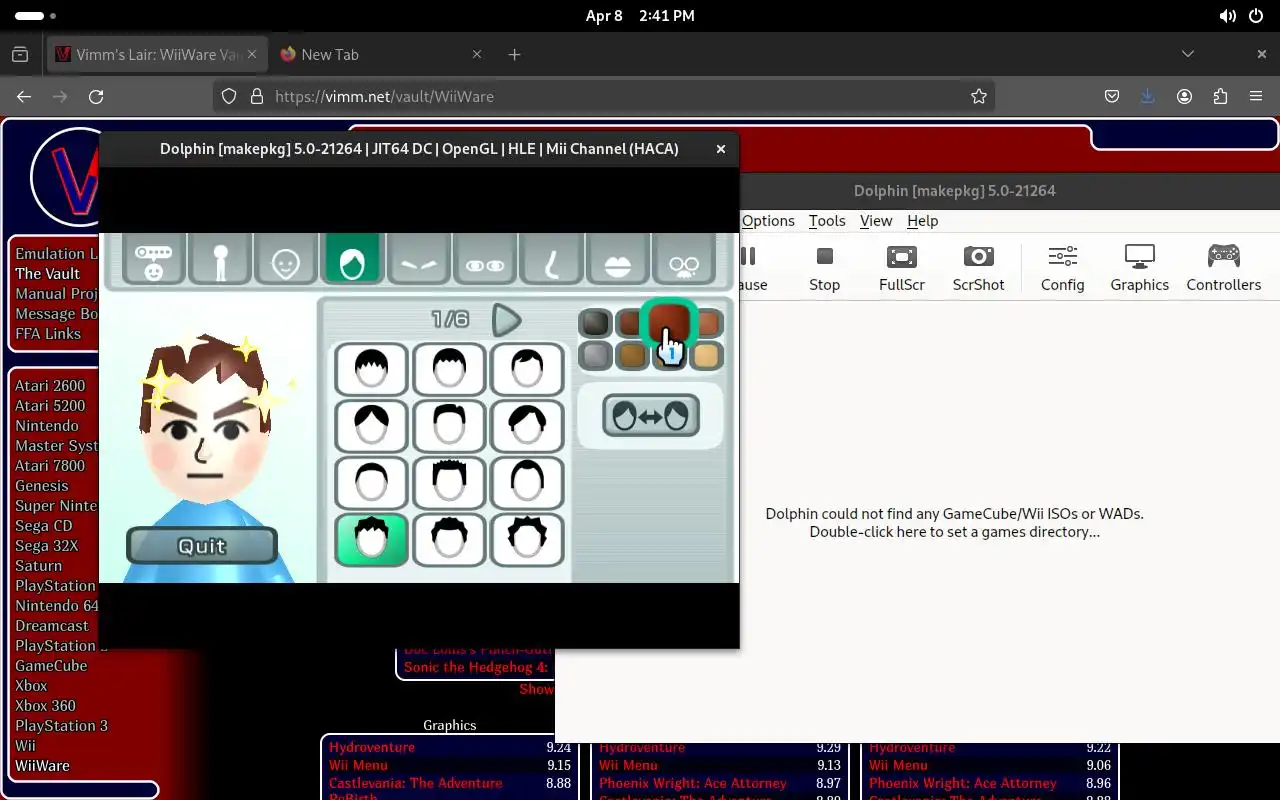The width and height of the screenshot is (1280, 800).
Task: Open the browser downloads panel
Action: pos(1148,96)
